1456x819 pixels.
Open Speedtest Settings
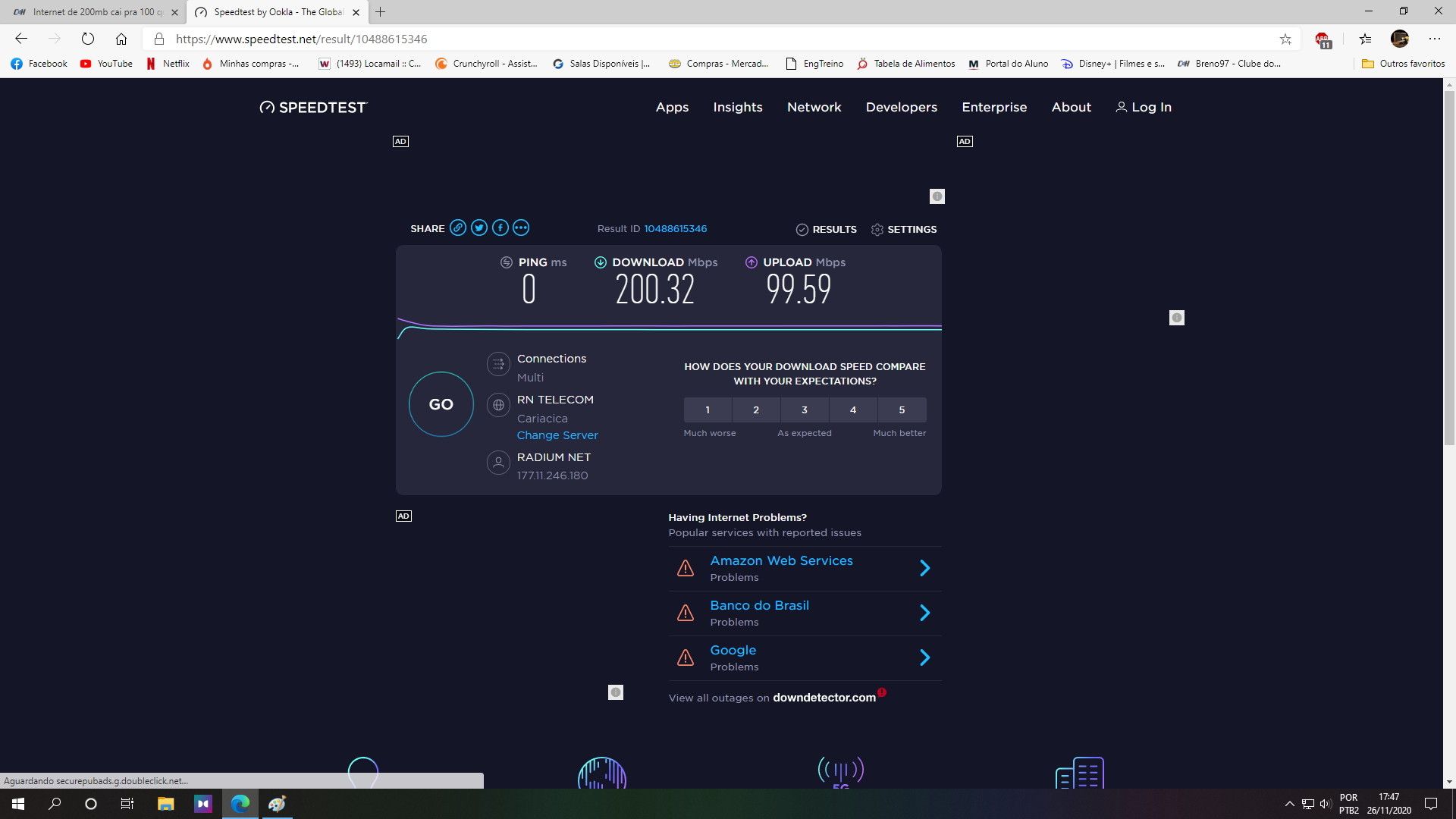tap(904, 230)
